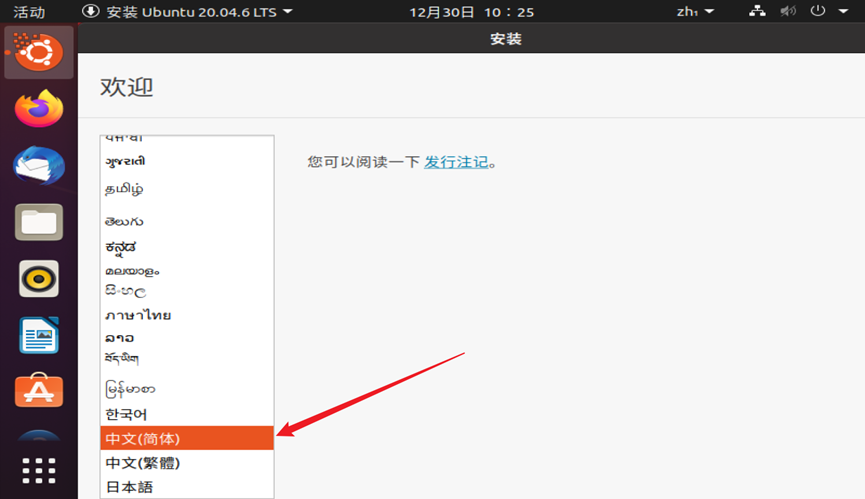Select Sinhala සිංහල language entry
Screen dimensions: 865x499
click(x=187, y=291)
